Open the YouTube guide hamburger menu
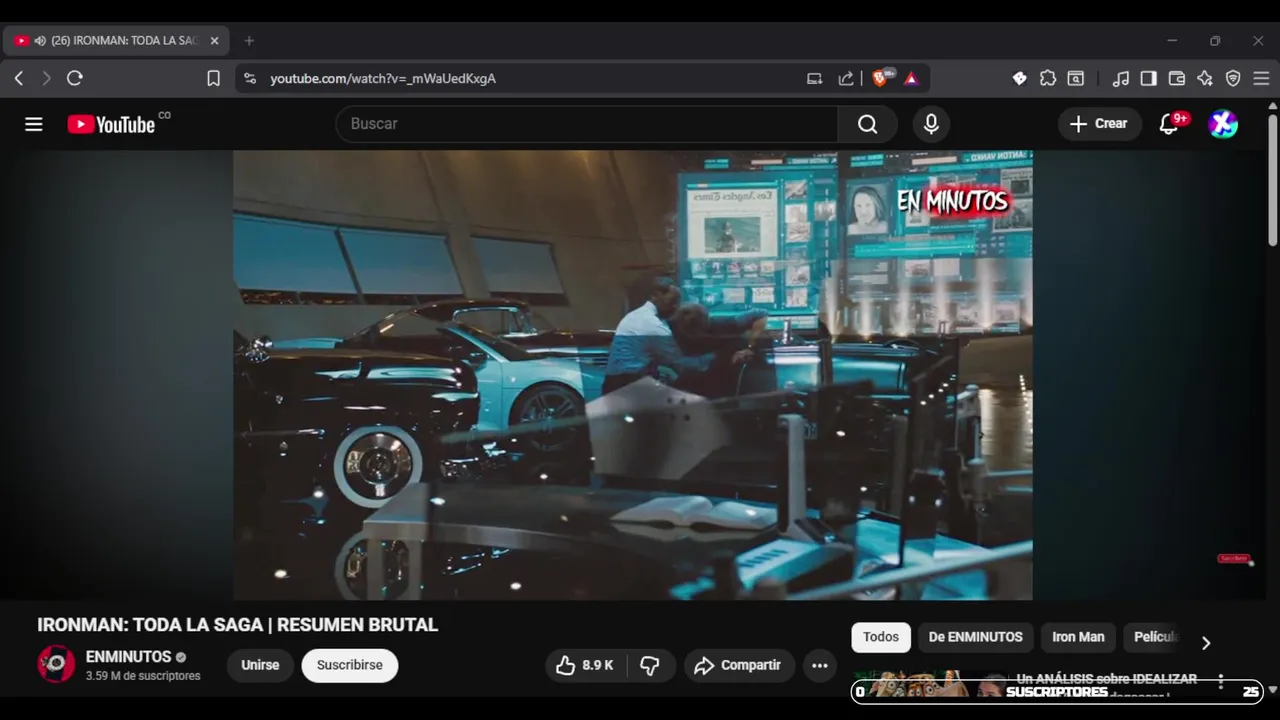This screenshot has height=720, width=1280. [x=34, y=124]
